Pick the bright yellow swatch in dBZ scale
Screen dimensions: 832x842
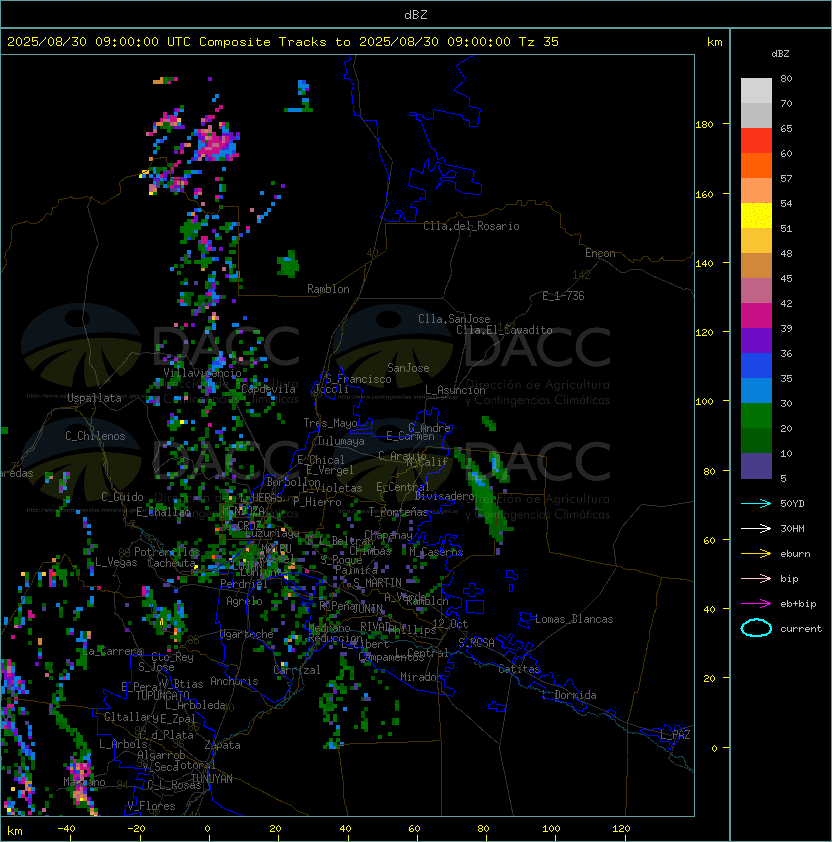[756, 216]
